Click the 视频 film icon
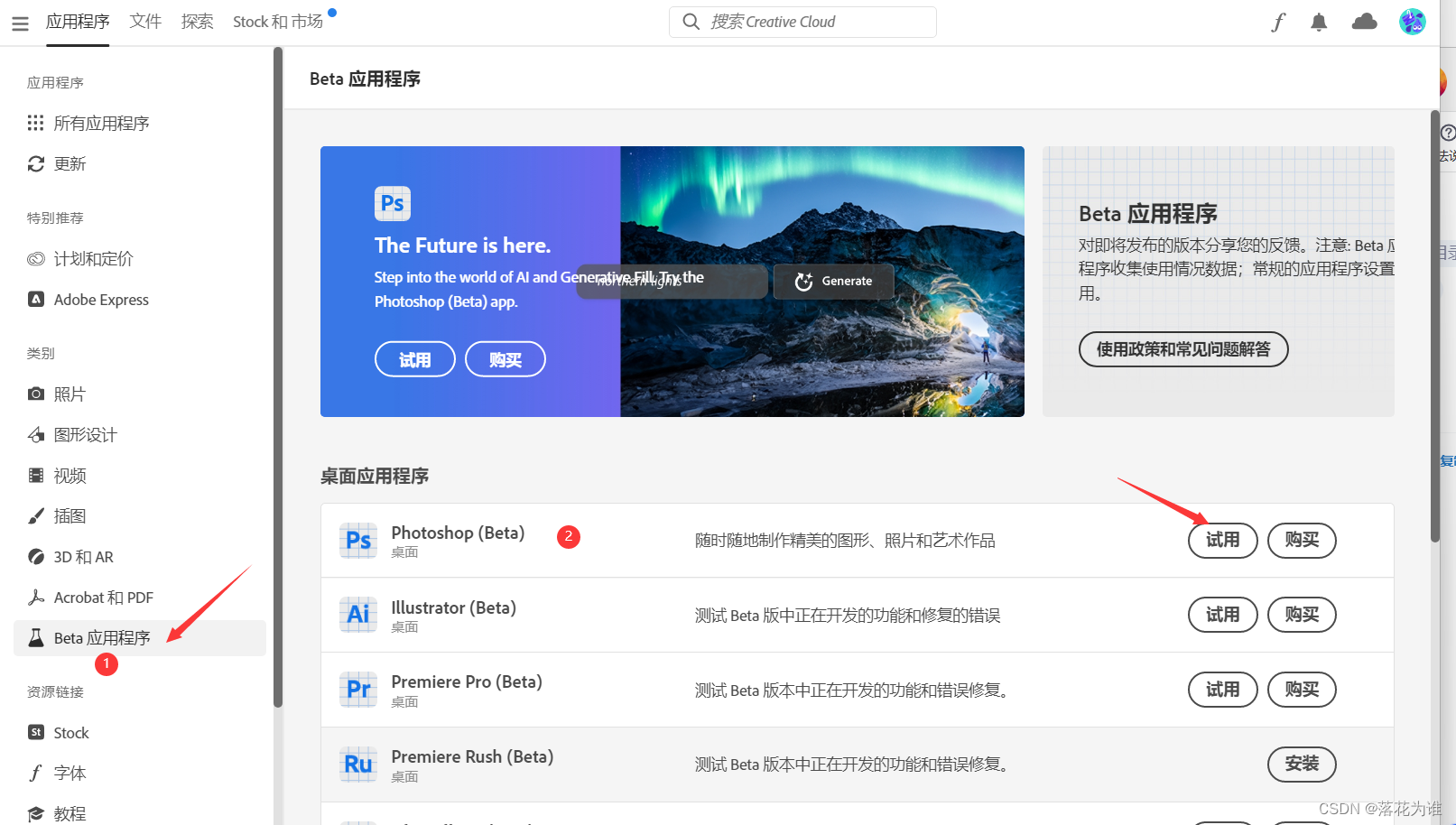The image size is (1456, 825). [36, 475]
